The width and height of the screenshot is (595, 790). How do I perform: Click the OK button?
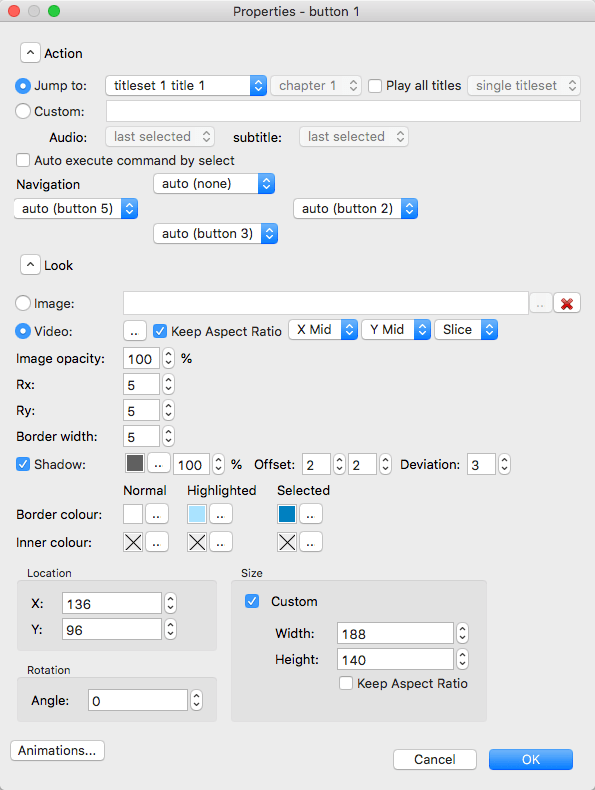coord(531,759)
